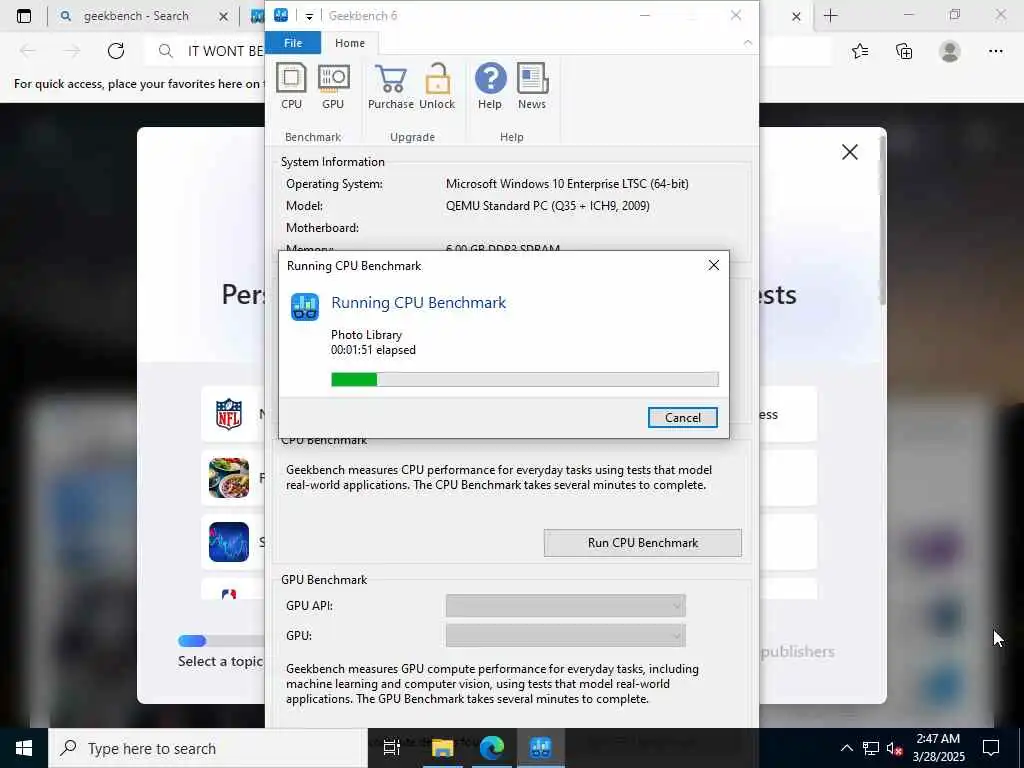Click the Unlock padlock icon
Image resolution: width=1024 pixels, height=768 pixels.
coord(437,86)
